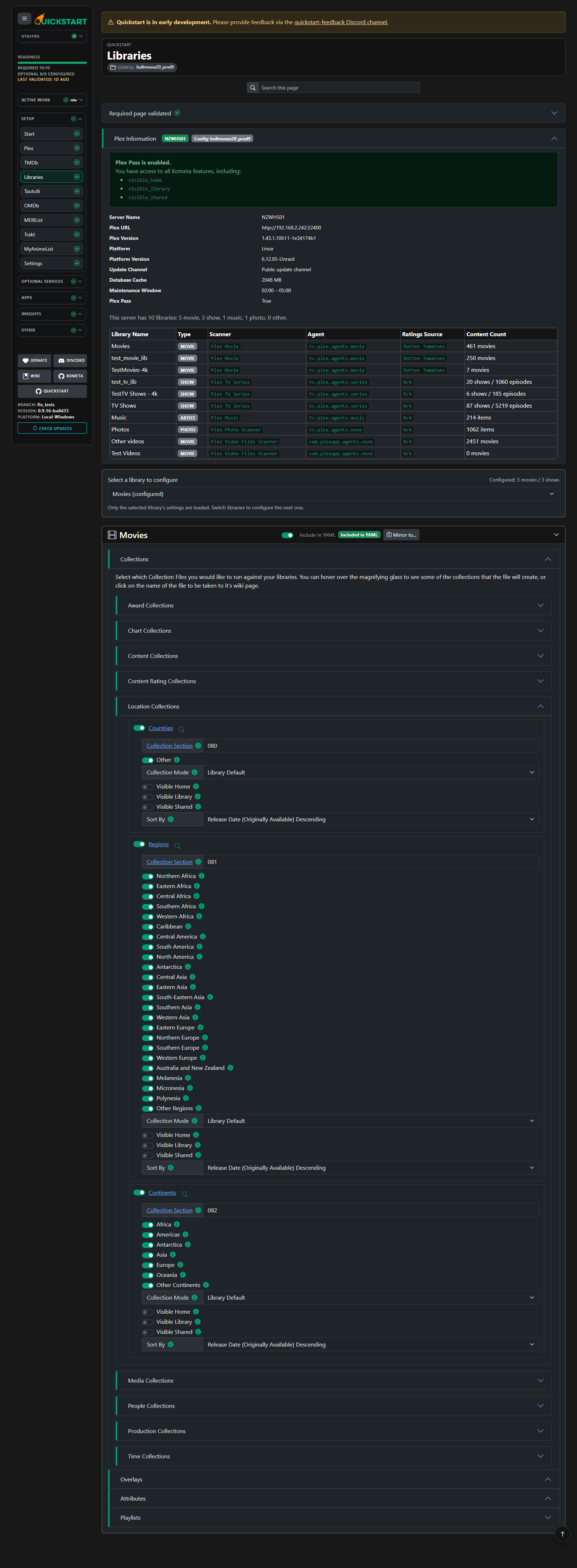This screenshot has height=1568, width=577.
Task: Click the scroll-to-top arrow button
Action: coord(562,1534)
